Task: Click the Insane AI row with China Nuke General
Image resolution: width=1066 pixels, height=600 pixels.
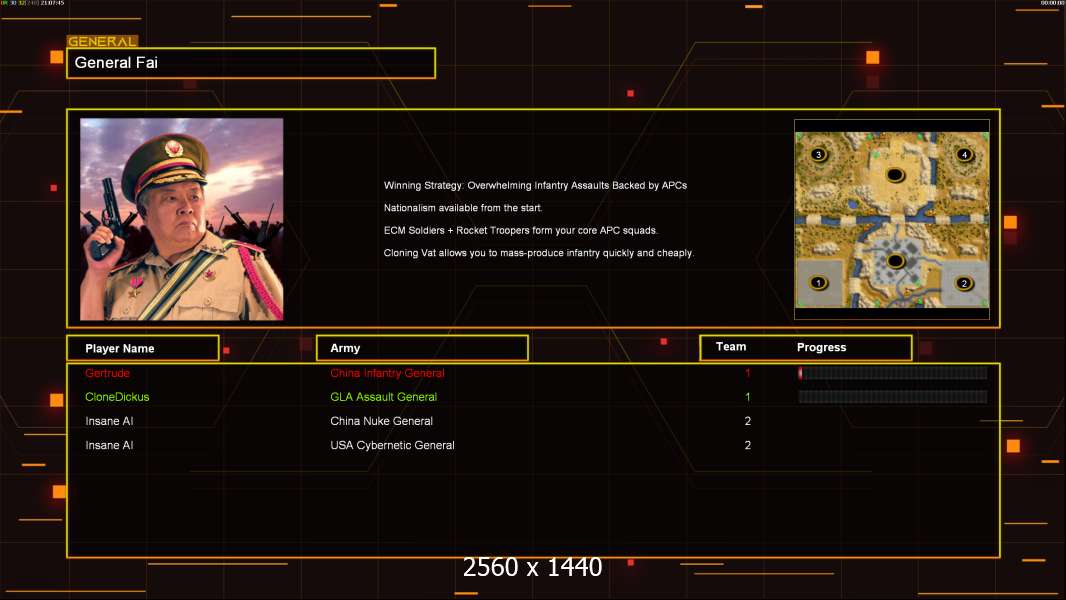Action: coord(533,421)
